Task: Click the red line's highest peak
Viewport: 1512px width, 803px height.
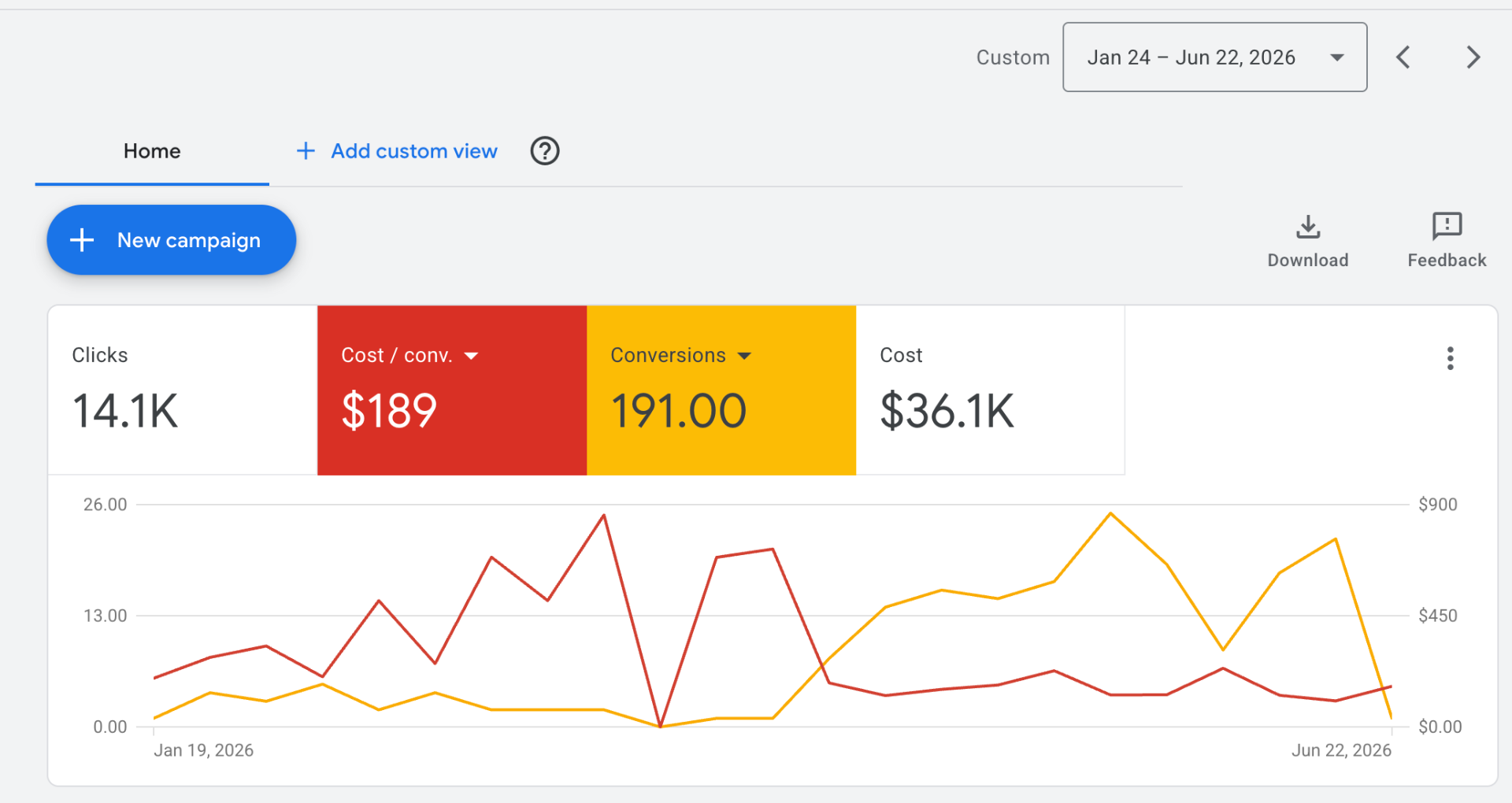Action: coord(604,516)
